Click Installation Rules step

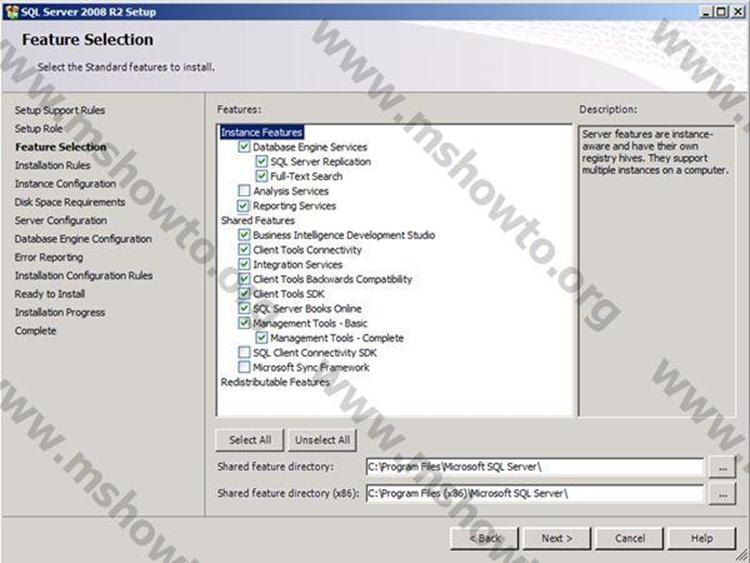[x=53, y=166]
